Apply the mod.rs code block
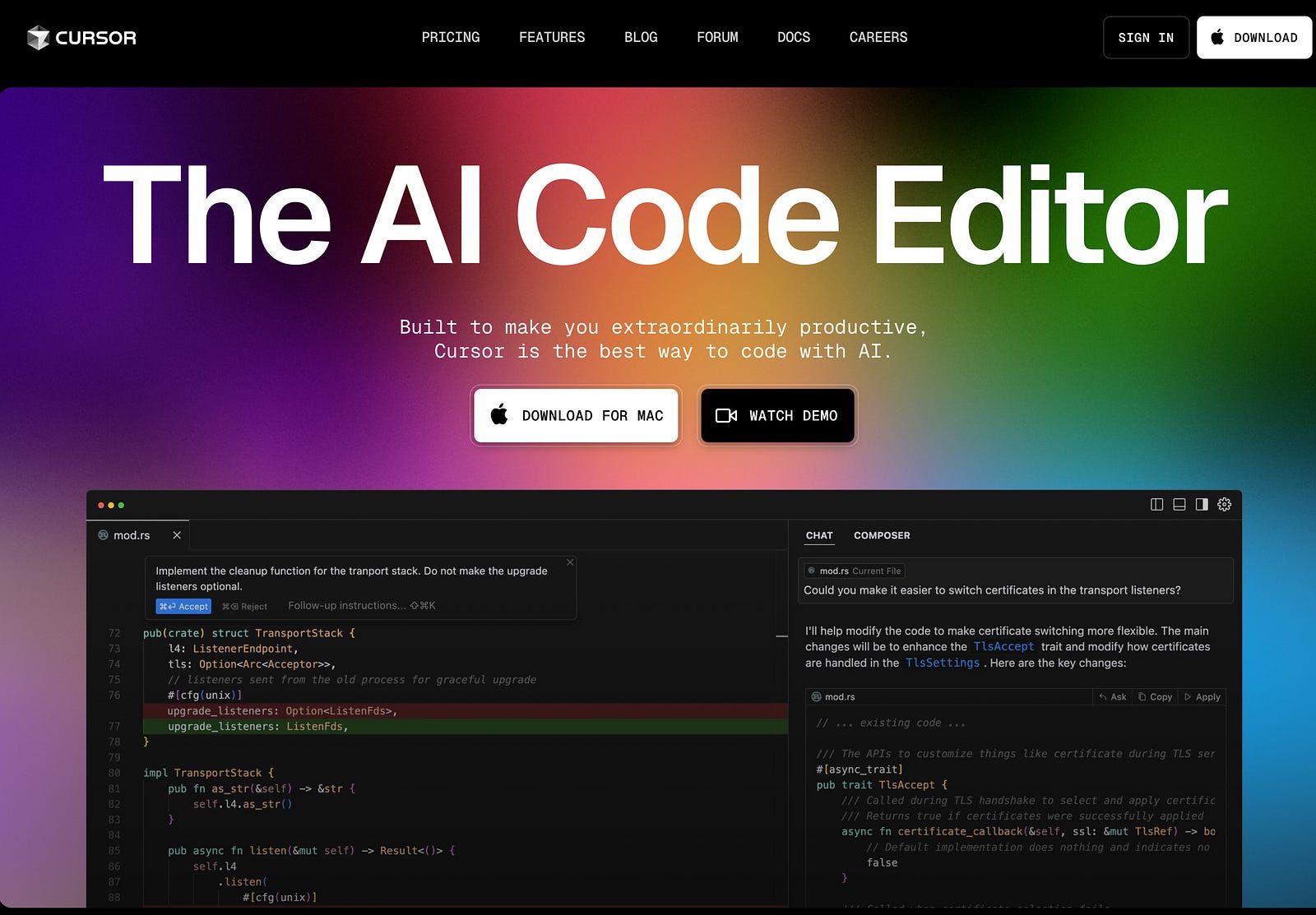 point(1202,697)
